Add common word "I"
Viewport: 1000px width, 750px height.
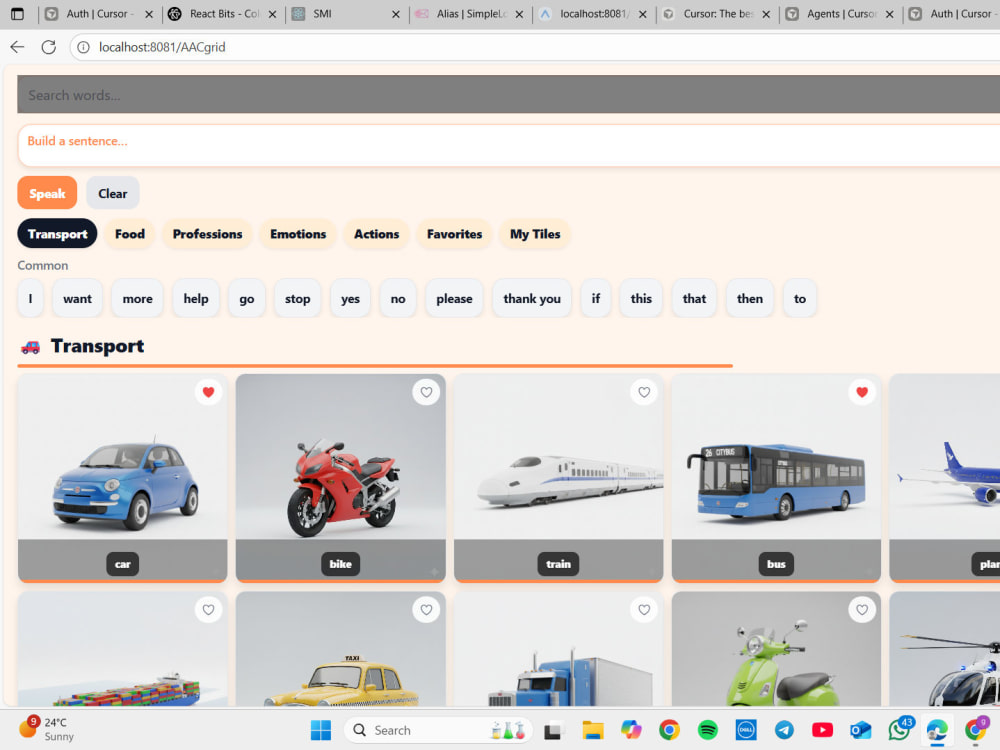click(30, 298)
